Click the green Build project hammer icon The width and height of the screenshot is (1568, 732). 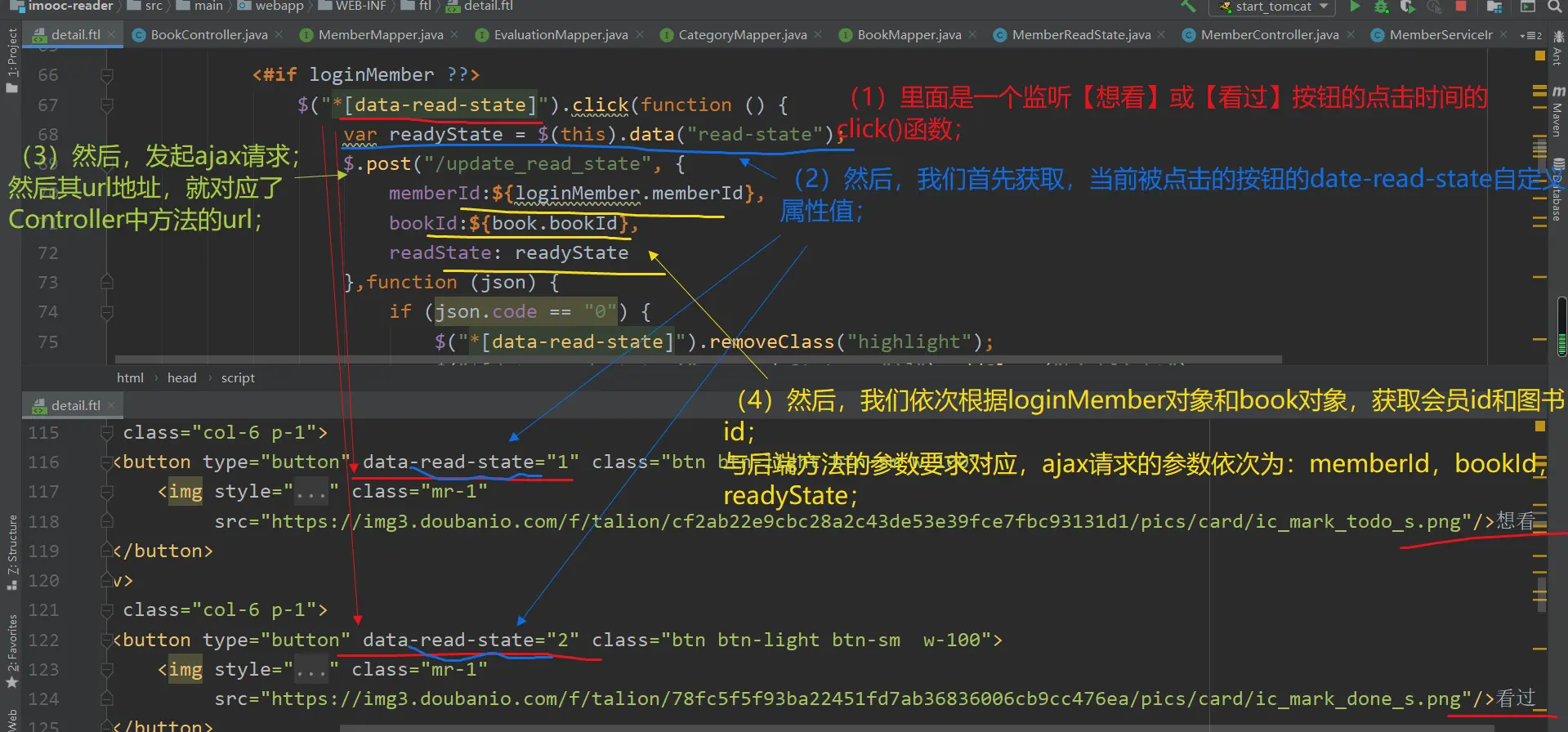click(1189, 7)
